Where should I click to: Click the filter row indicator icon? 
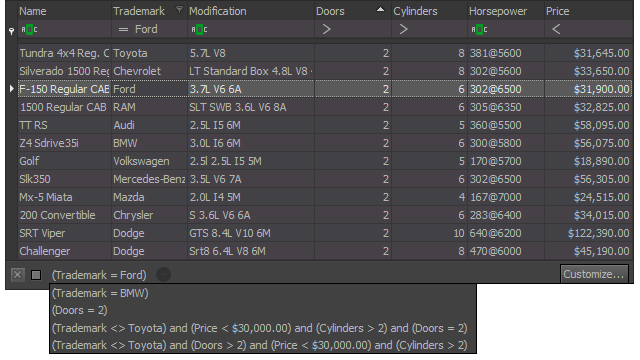(11, 31)
